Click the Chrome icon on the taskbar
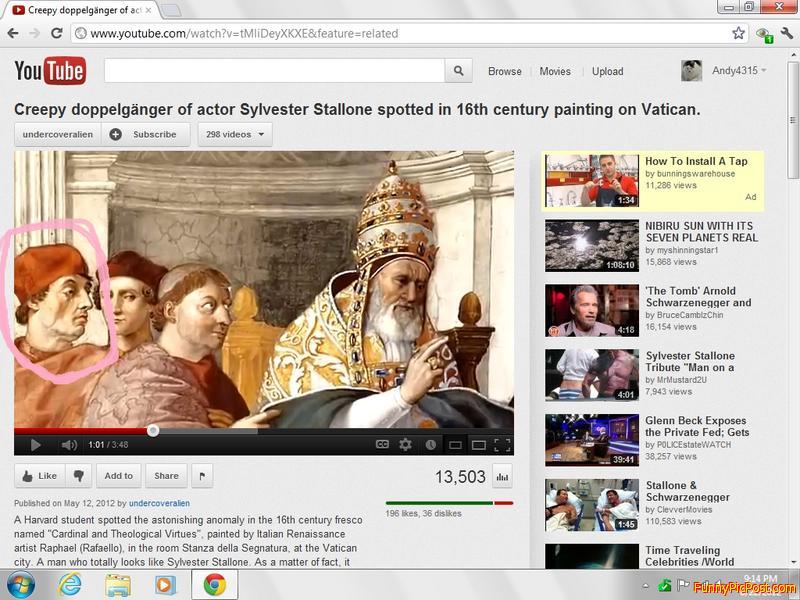 click(215, 585)
